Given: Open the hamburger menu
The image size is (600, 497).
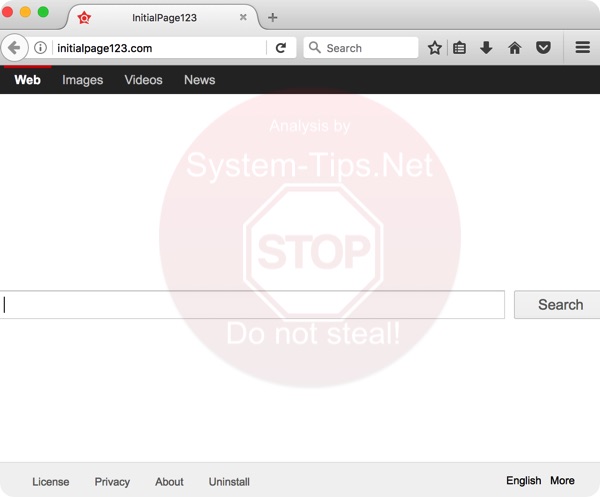Looking at the screenshot, I should click(x=582, y=48).
